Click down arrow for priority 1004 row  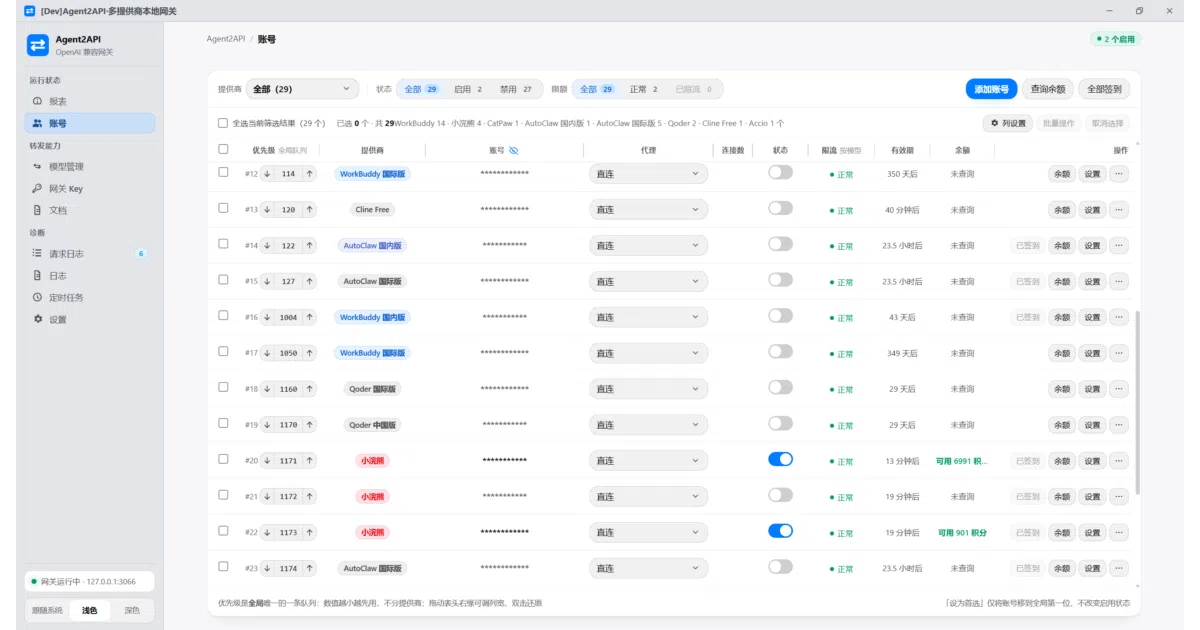pyautogui.click(x=268, y=318)
